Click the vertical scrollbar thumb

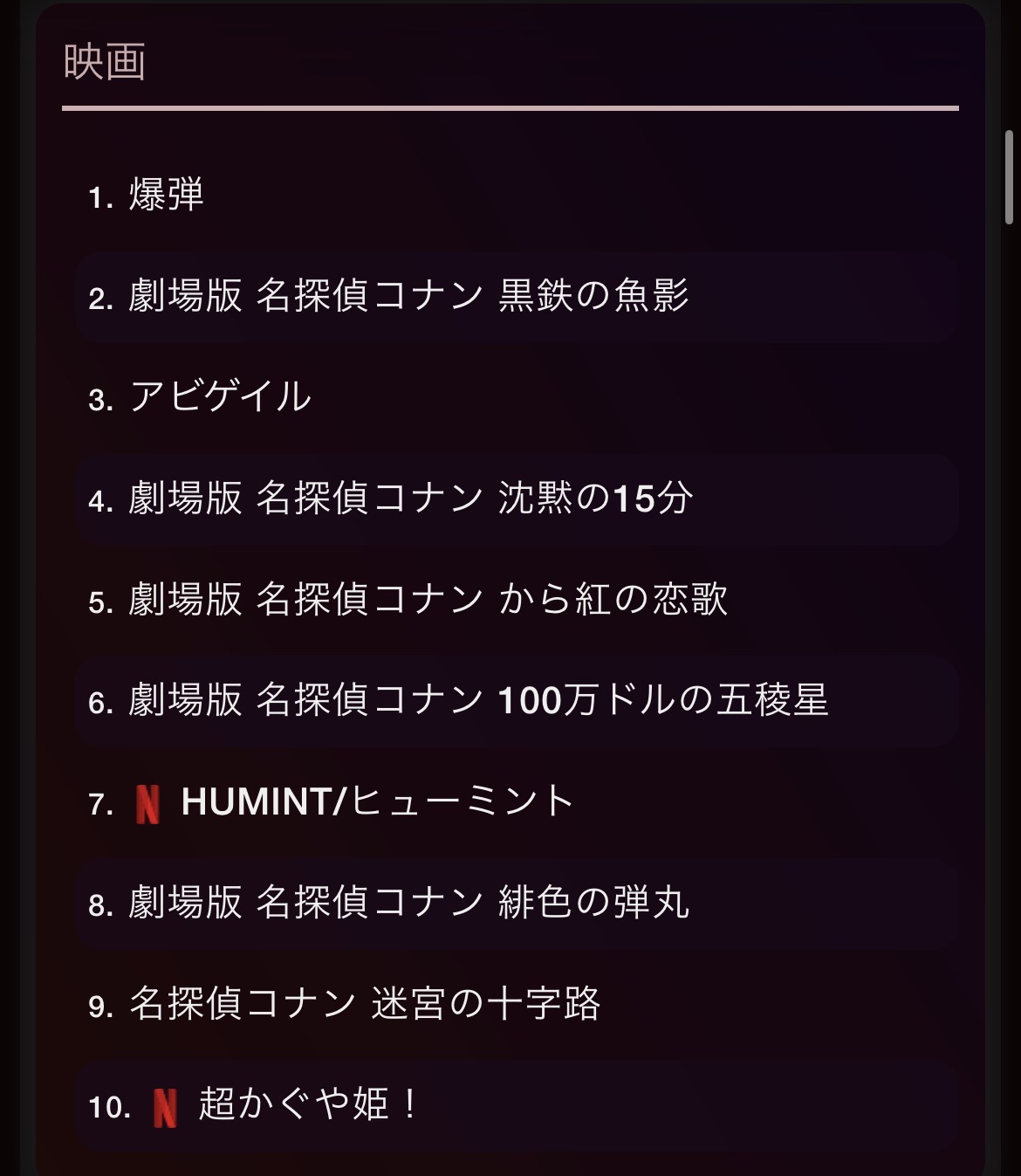(1010, 177)
